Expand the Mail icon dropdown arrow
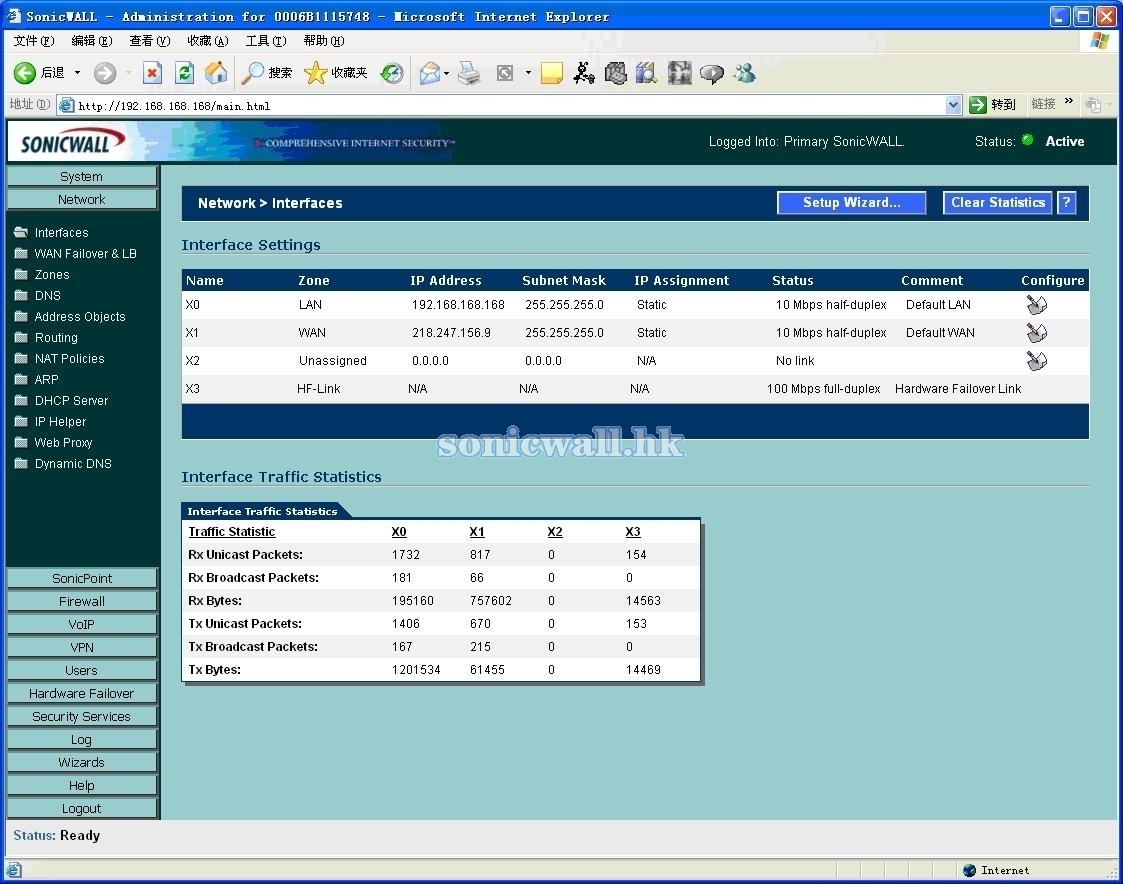This screenshot has width=1123, height=884. 446,72
